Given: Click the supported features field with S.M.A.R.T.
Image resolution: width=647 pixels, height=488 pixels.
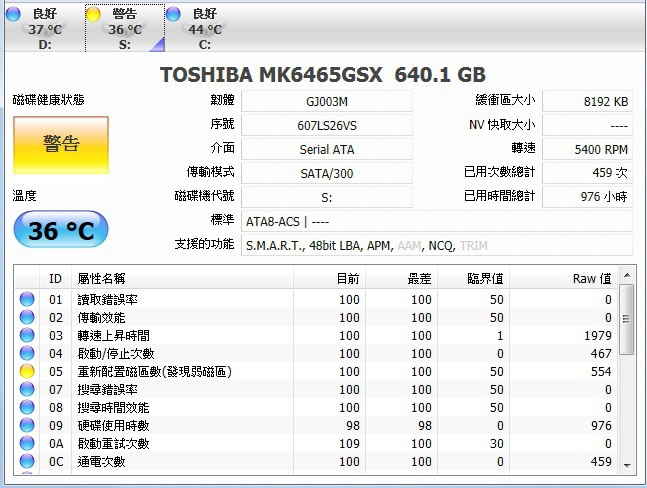Looking at the screenshot, I should click(x=437, y=245).
